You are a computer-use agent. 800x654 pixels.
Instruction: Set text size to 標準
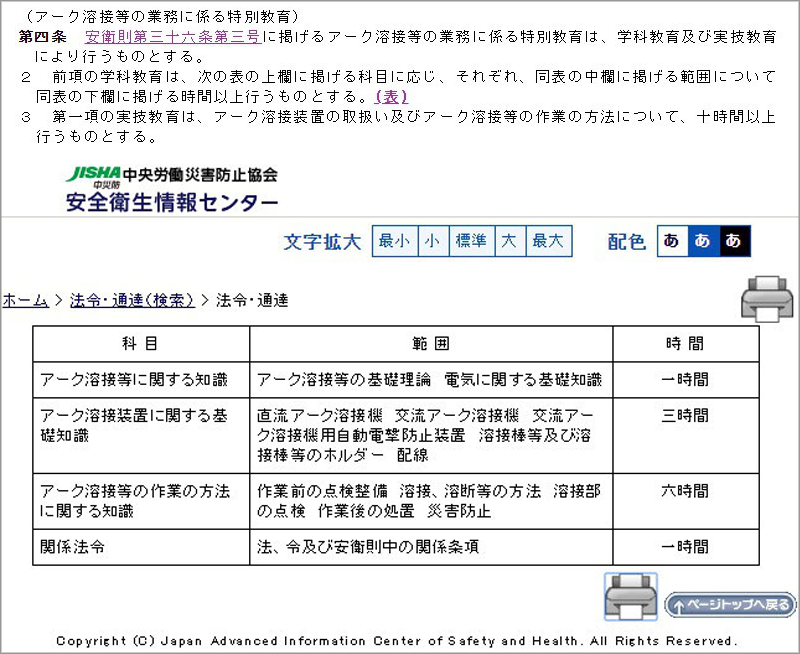(x=471, y=241)
